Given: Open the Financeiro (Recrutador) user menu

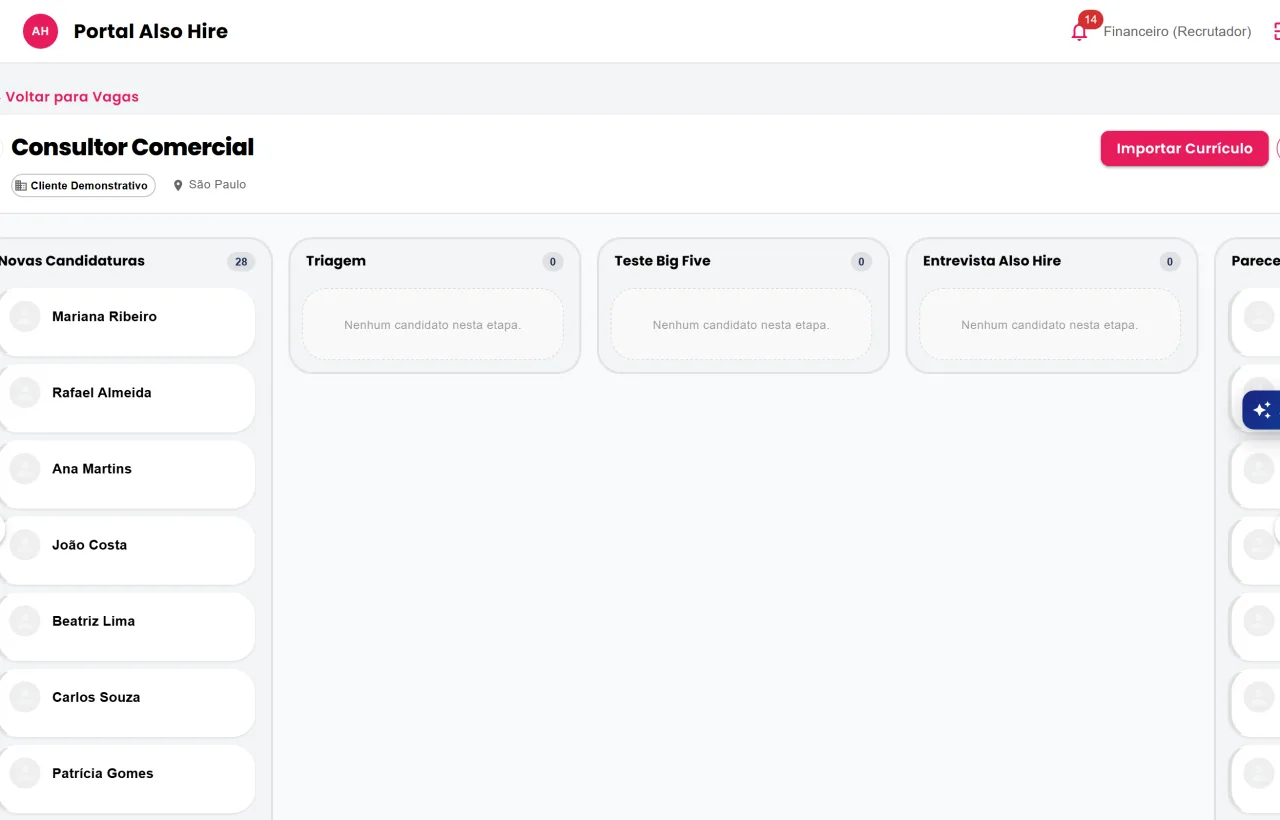Looking at the screenshot, I should [1177, 32].
